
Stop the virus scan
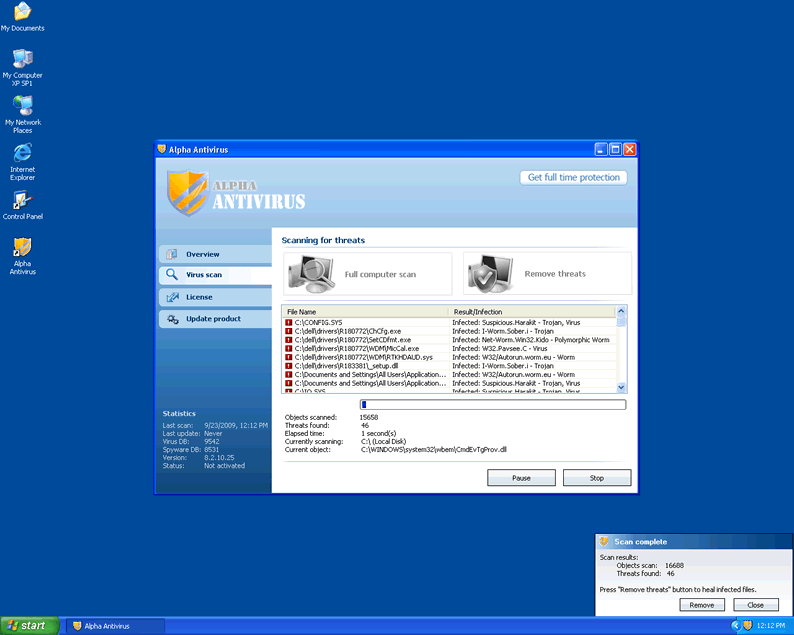(597, 478)
